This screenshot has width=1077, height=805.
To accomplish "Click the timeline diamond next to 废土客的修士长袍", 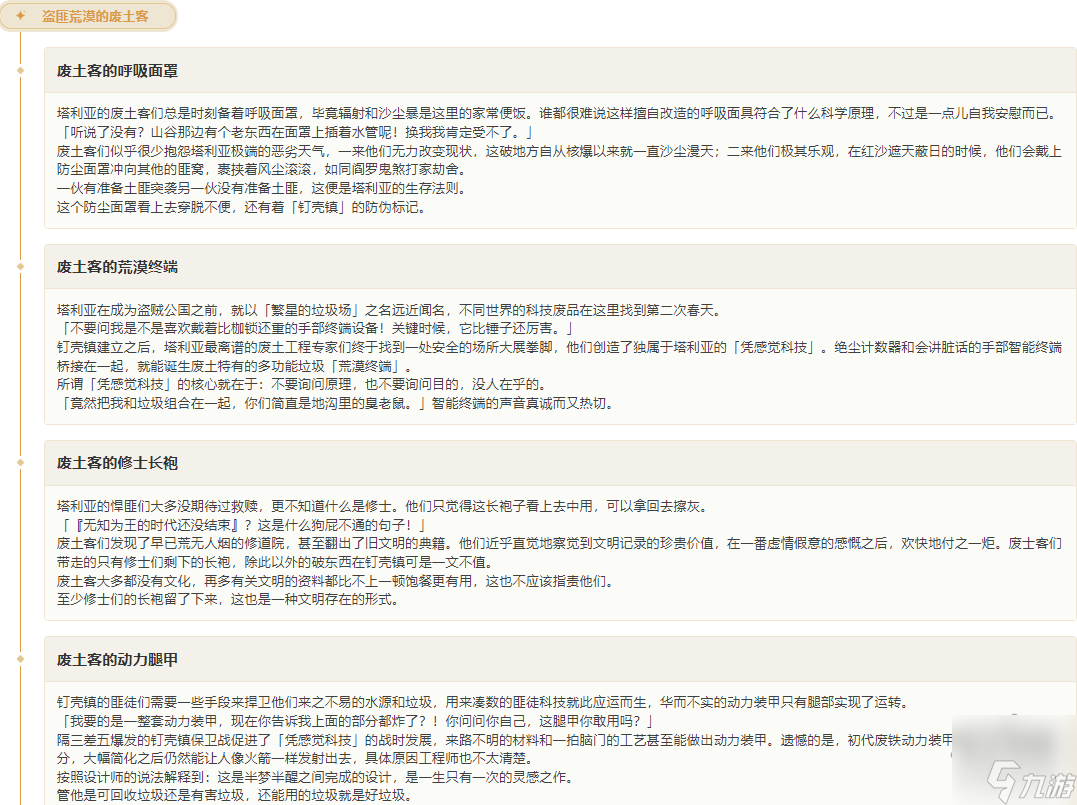I will [21, 463].
